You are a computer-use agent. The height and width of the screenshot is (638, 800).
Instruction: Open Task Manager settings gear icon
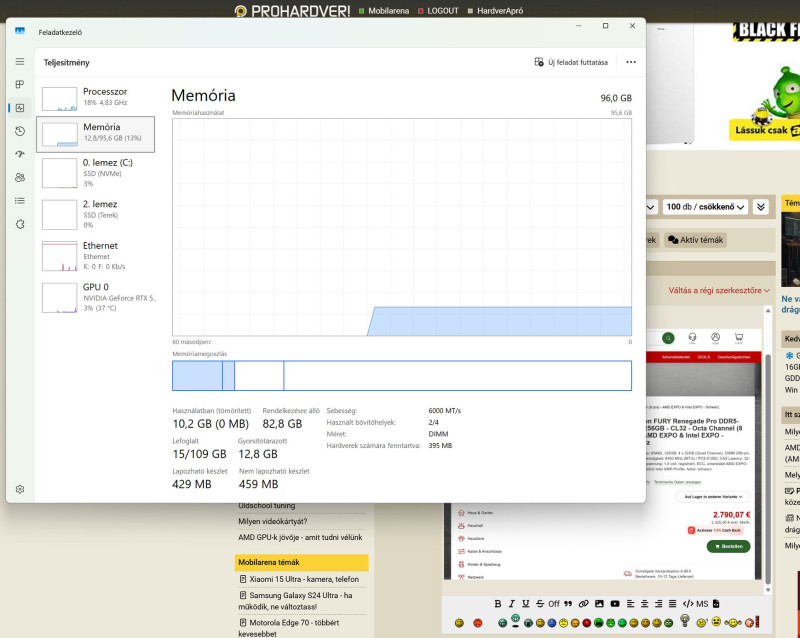coord(20,489)
